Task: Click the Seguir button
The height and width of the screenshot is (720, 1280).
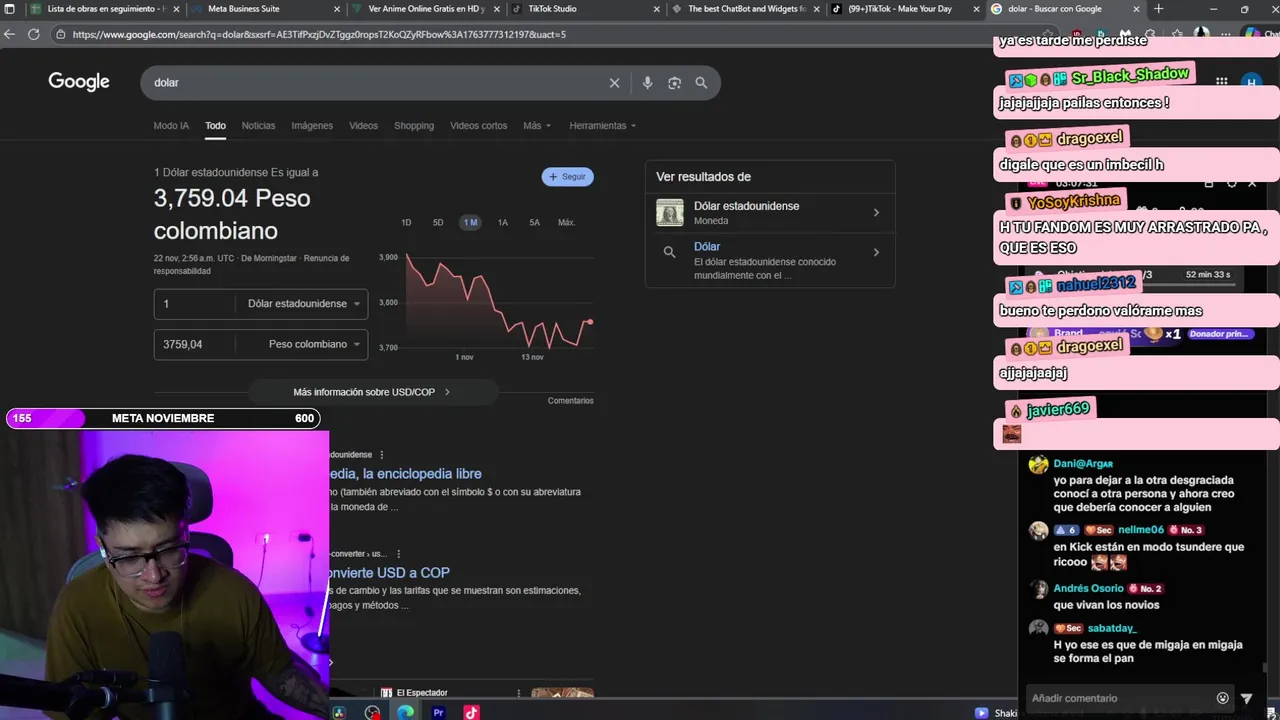Action: [568, 177]
